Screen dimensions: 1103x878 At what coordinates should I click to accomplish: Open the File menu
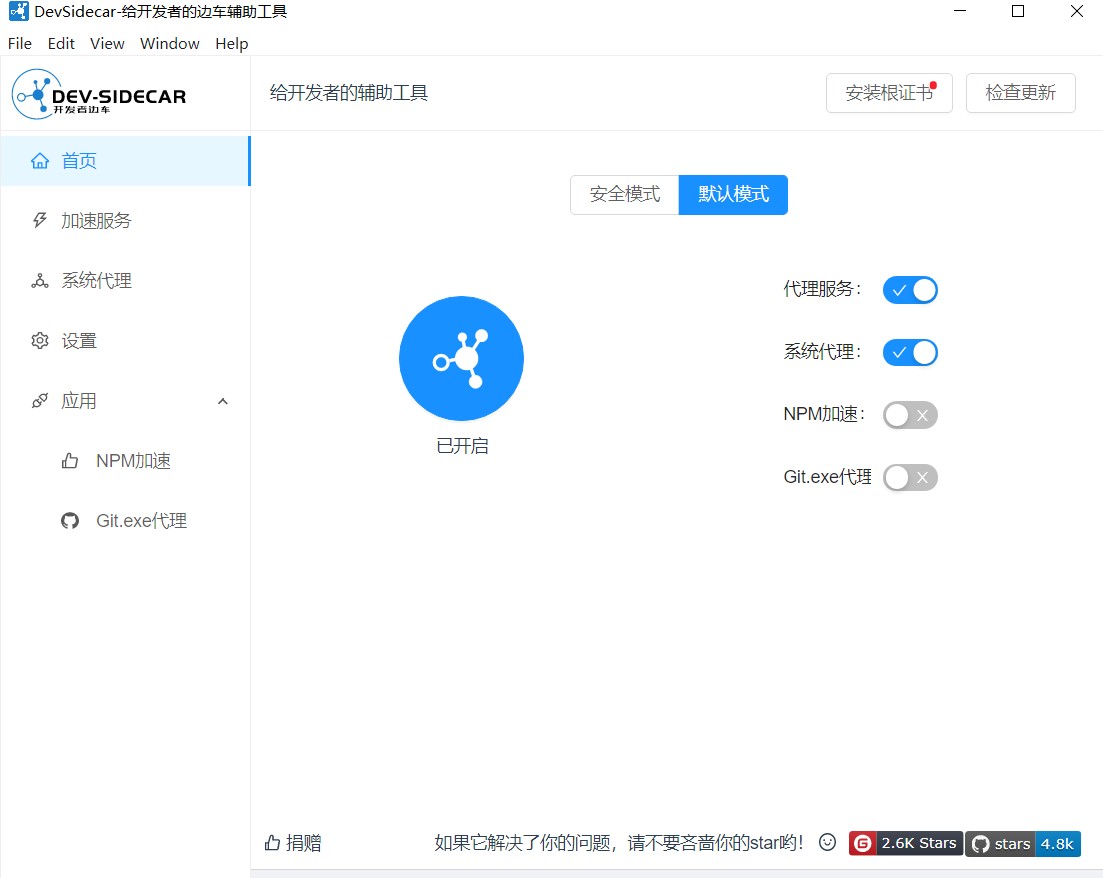[20, 44]
